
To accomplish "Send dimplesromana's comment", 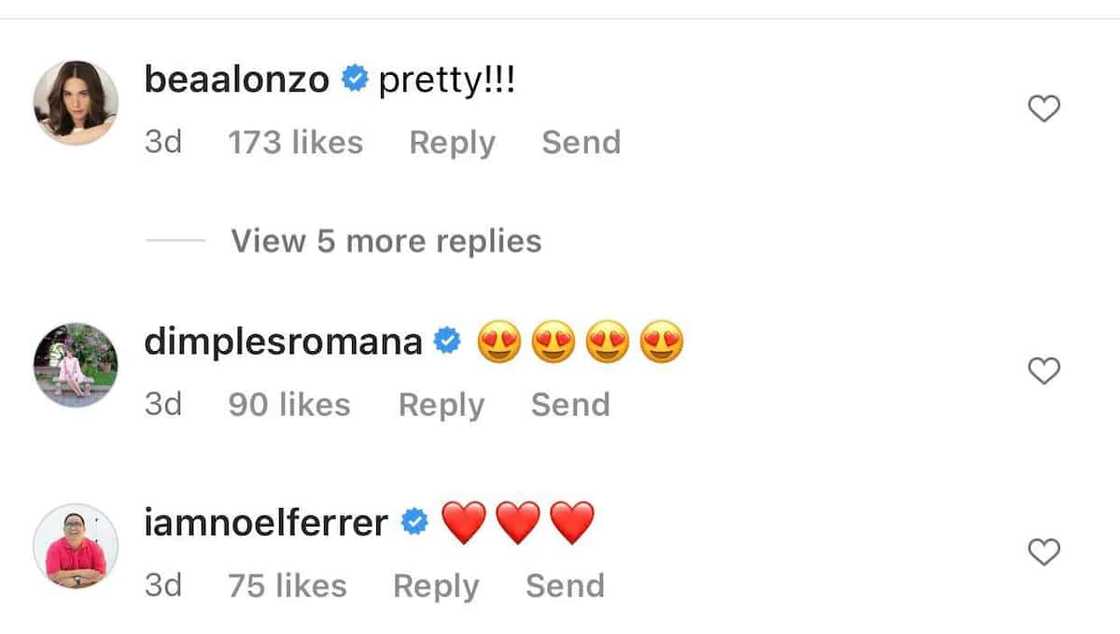I will coord(570,405).
